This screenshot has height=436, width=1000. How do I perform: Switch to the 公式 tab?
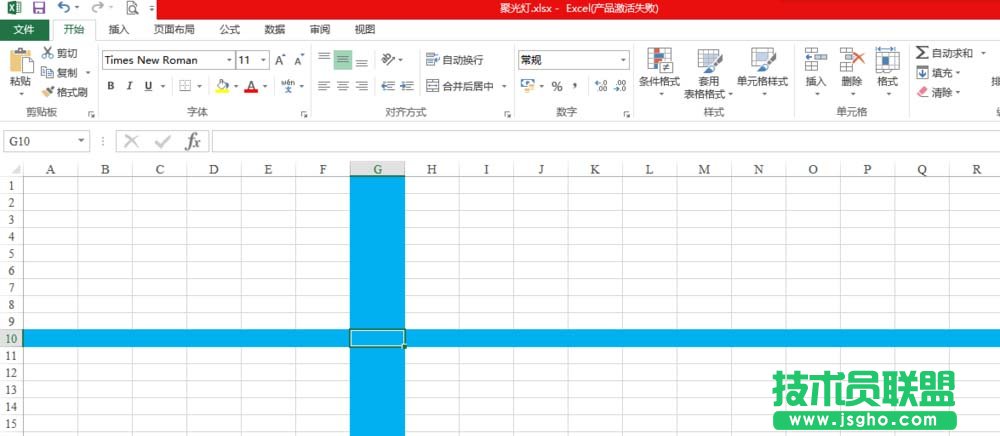[230, 29]
